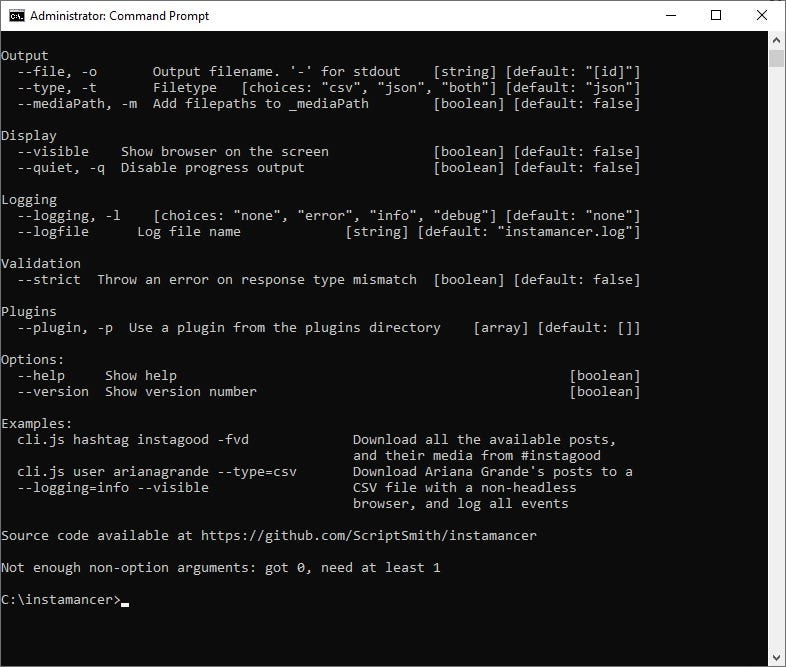Click 'browser, and log all events' text
Viewport: 786px width, 667px height.
(x=461, y=504)
